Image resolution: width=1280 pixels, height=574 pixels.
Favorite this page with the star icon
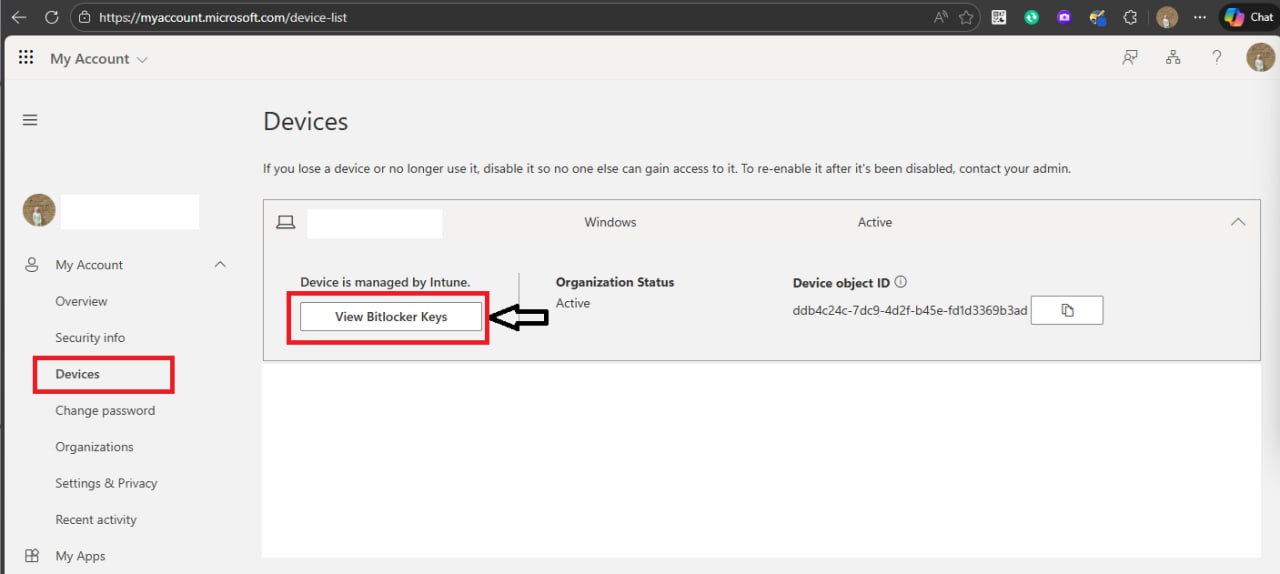[x=966, y=17]
